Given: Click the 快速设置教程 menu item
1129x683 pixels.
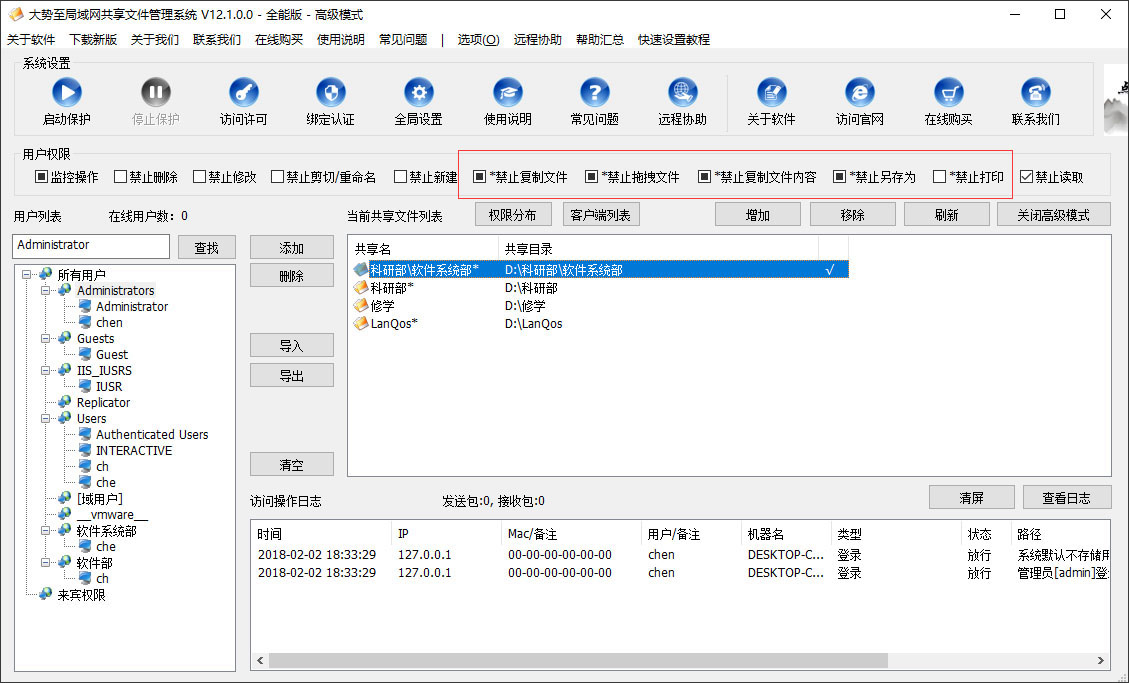Looking at the screenshot, I should (675, 40).
